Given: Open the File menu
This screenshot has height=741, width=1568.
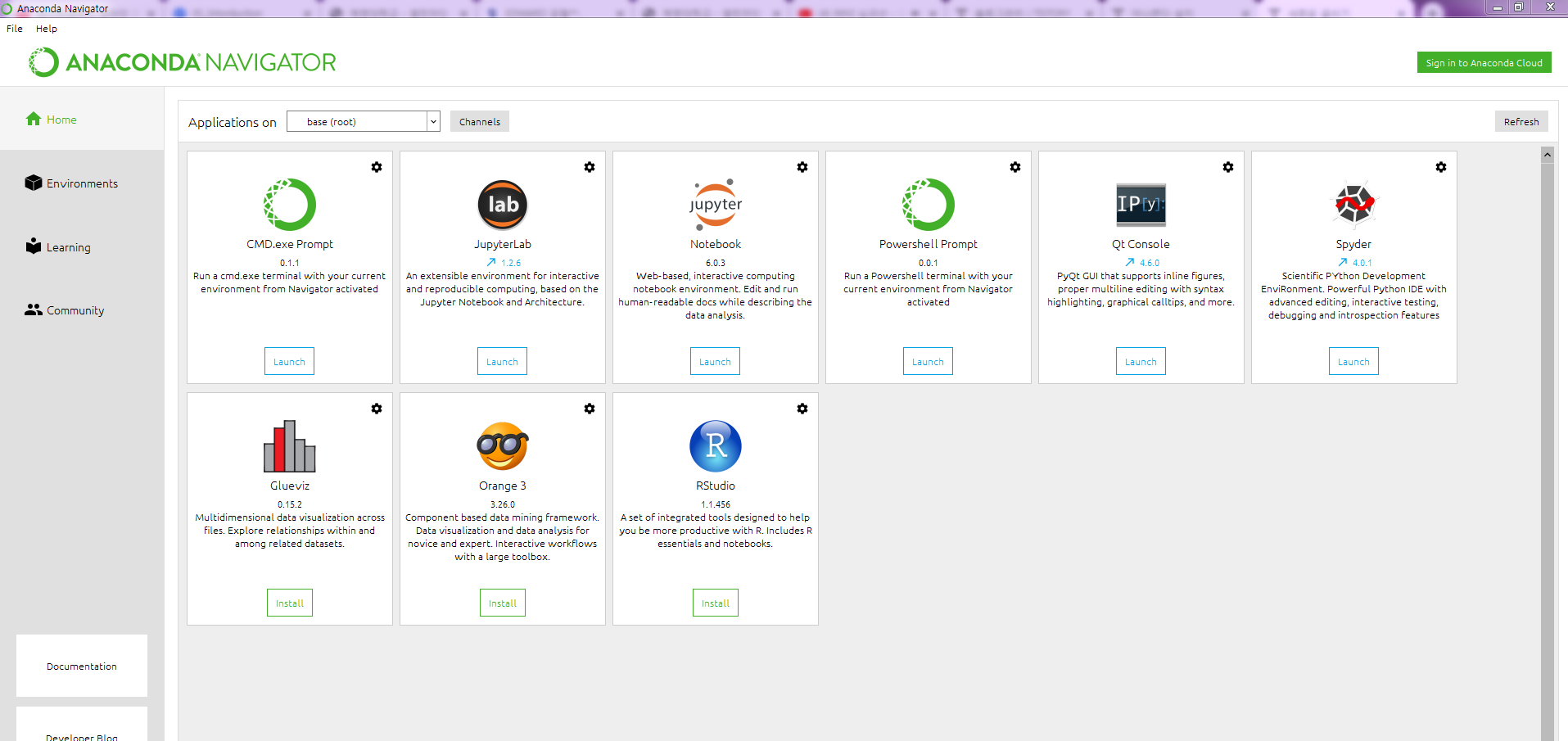Looking at the screenshot, I should 15,29.
